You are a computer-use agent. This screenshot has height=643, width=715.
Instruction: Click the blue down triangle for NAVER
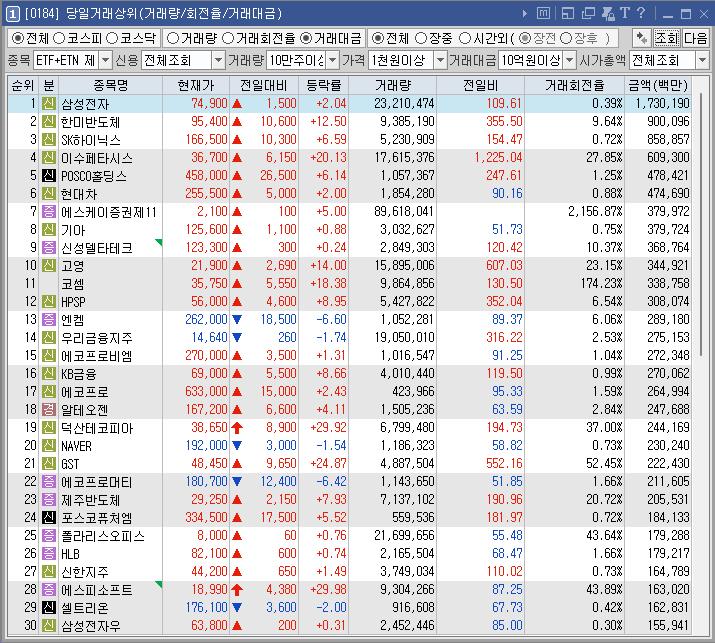pos(237,446)
